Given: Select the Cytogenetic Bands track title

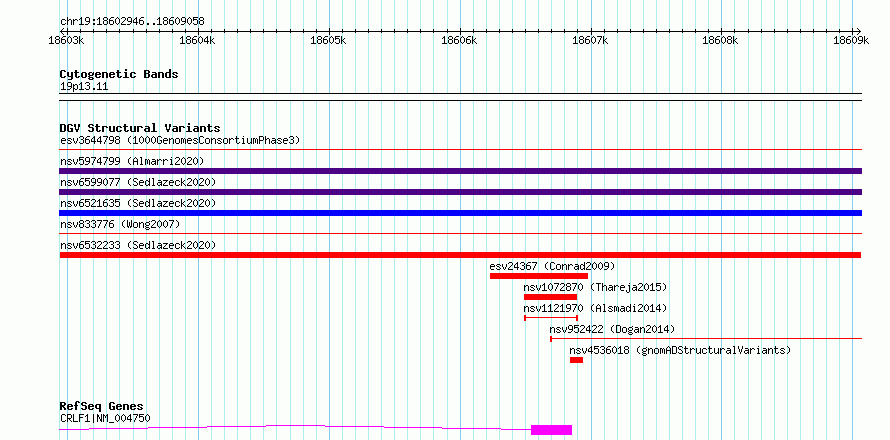Looking at the screenshot, I should tap(119, 74).
